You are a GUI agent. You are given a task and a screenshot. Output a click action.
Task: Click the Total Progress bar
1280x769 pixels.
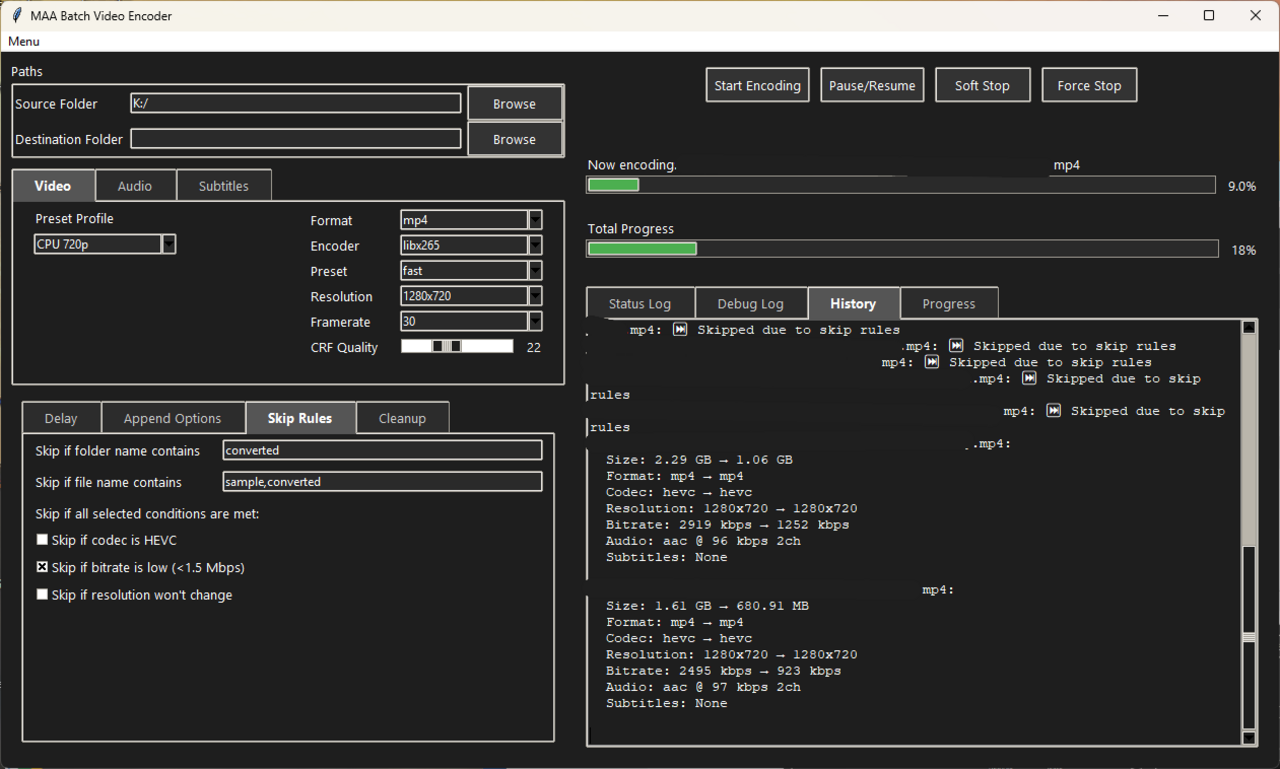(x=902, y=249)
